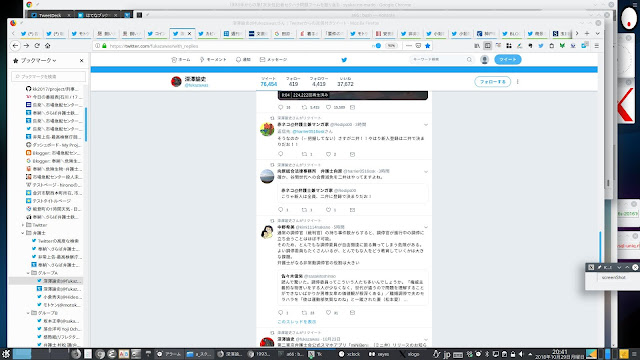The width and height of the screenshot is (640, 360).
Task: Like the 中村剛 tweet with the heart icon
Action: pos(329,313)
